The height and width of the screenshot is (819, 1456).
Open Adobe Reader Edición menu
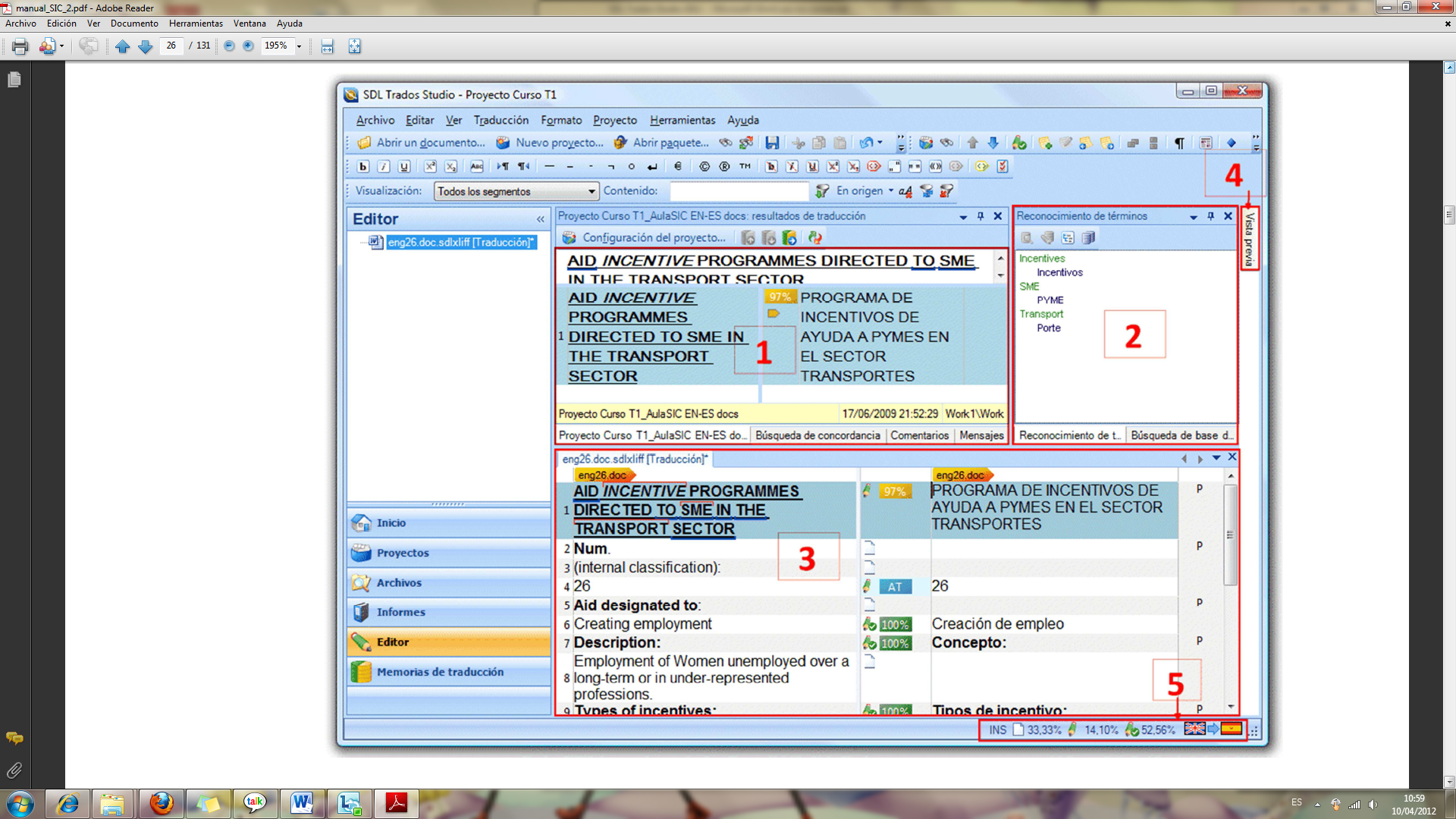click(x=61, y=24)
